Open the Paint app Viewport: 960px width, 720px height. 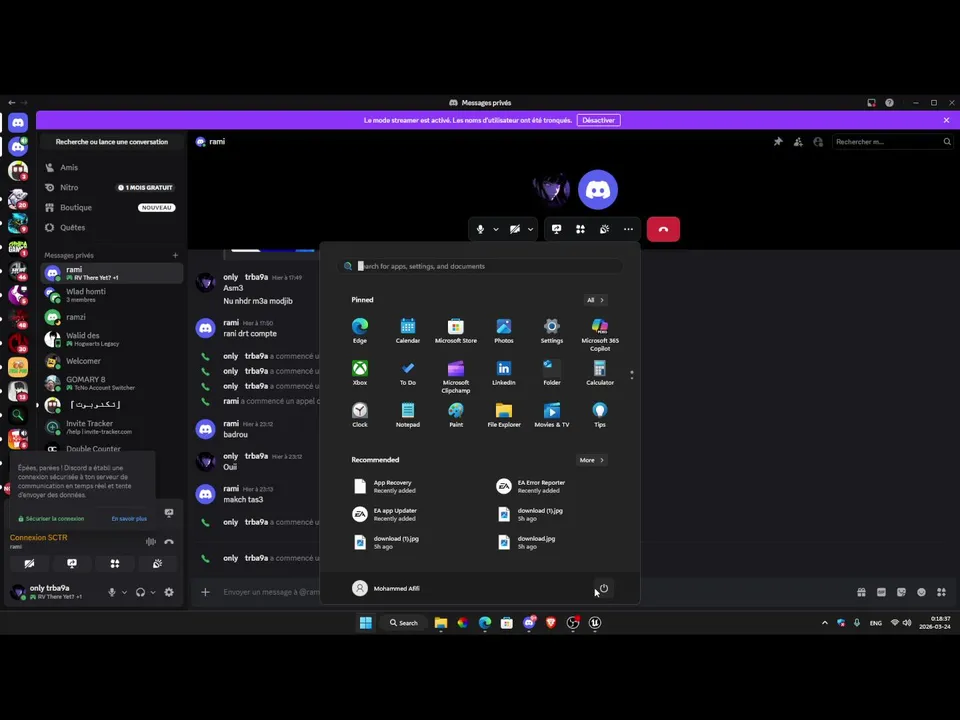point(456,414)
